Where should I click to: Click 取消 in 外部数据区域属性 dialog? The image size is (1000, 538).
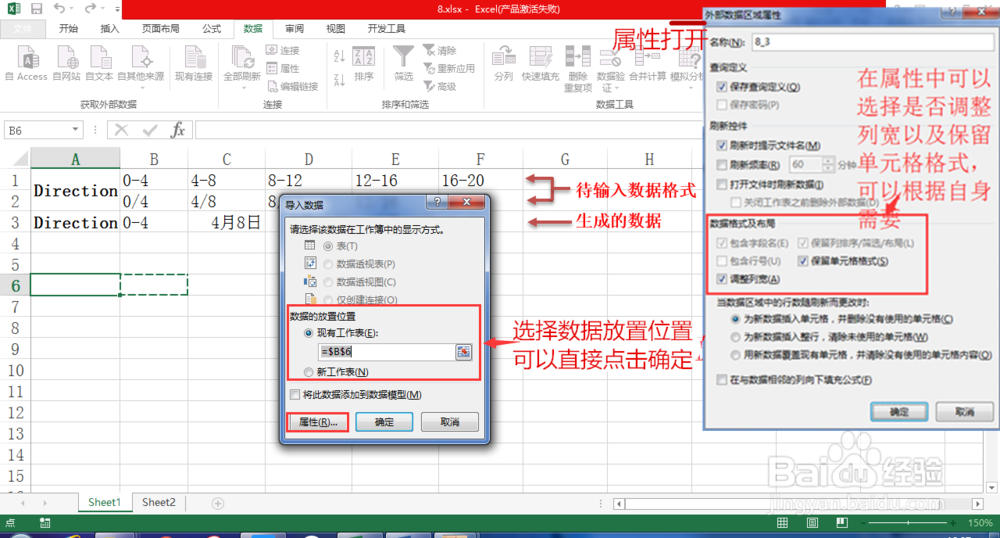click(964, 412)
